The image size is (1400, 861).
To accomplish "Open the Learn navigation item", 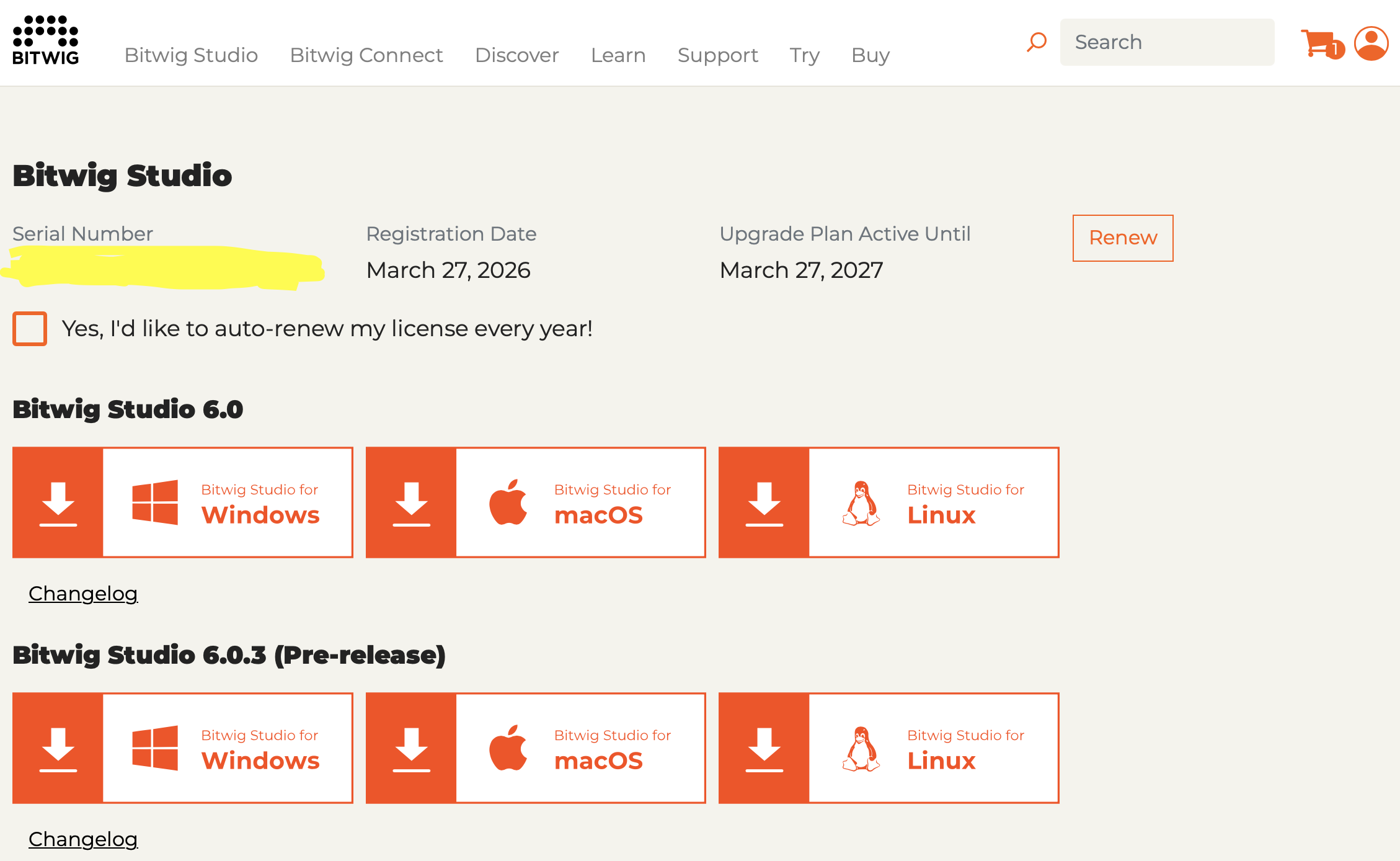I will [618, 55].
